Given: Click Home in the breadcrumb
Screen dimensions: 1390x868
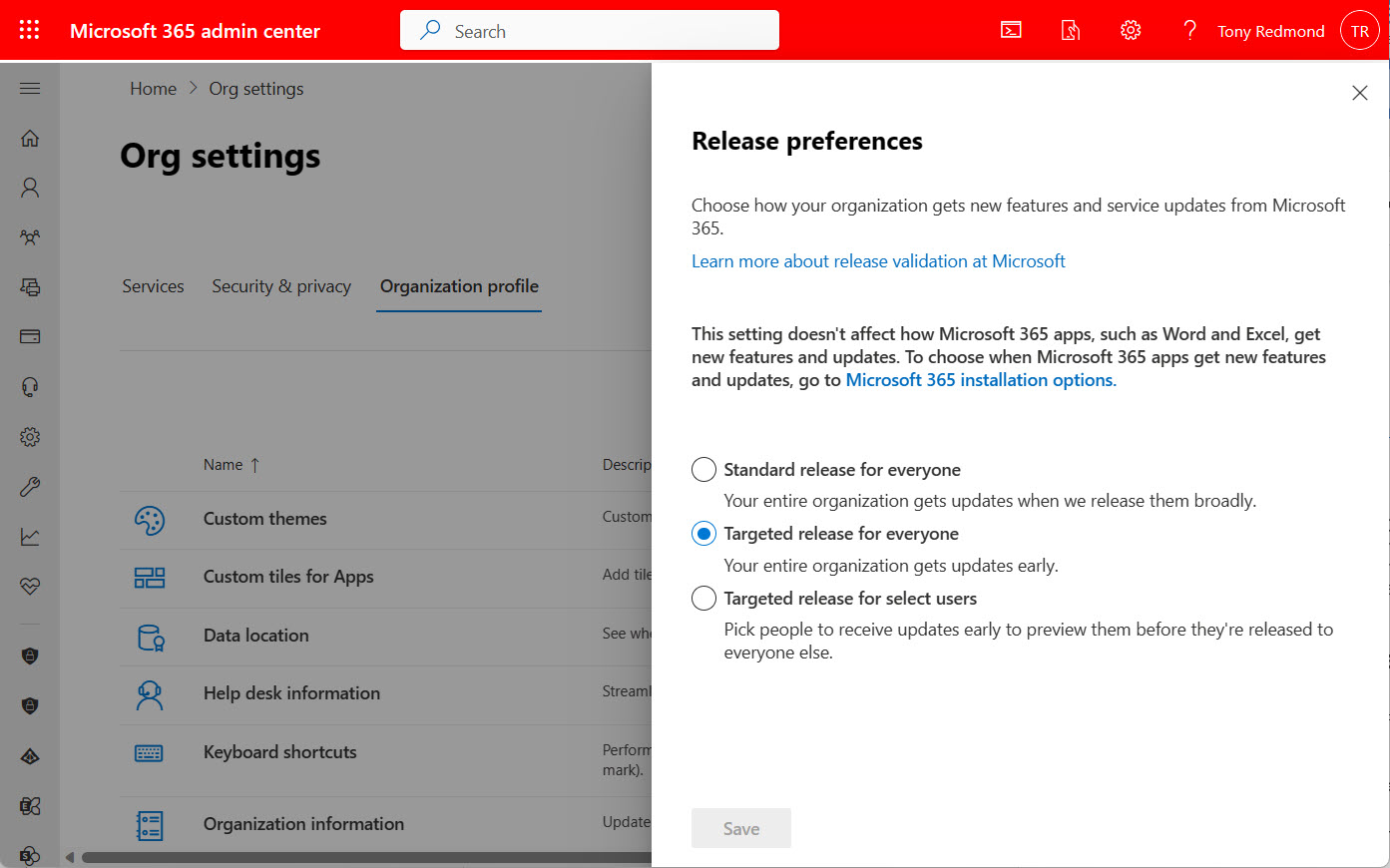Looking at the screenshot, I should click(x=153, y=89).
